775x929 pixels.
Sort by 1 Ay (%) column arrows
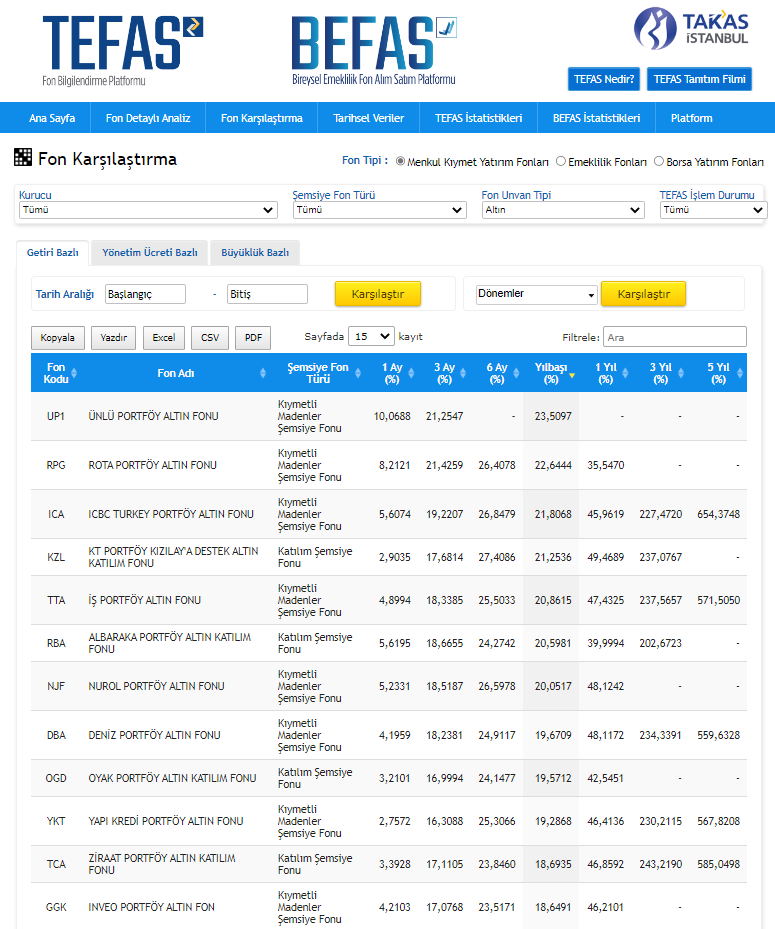pos(411,373)
